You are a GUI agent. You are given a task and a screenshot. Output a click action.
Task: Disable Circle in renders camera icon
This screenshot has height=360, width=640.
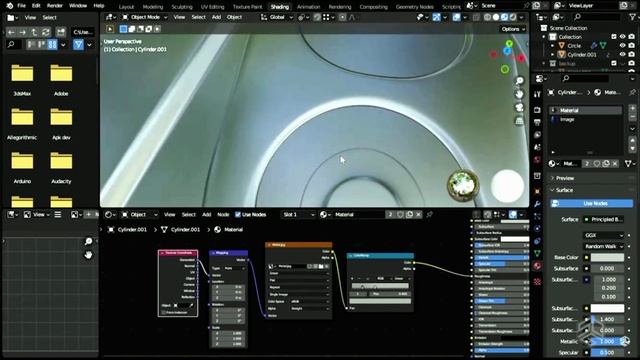click(x=631, y=46)
